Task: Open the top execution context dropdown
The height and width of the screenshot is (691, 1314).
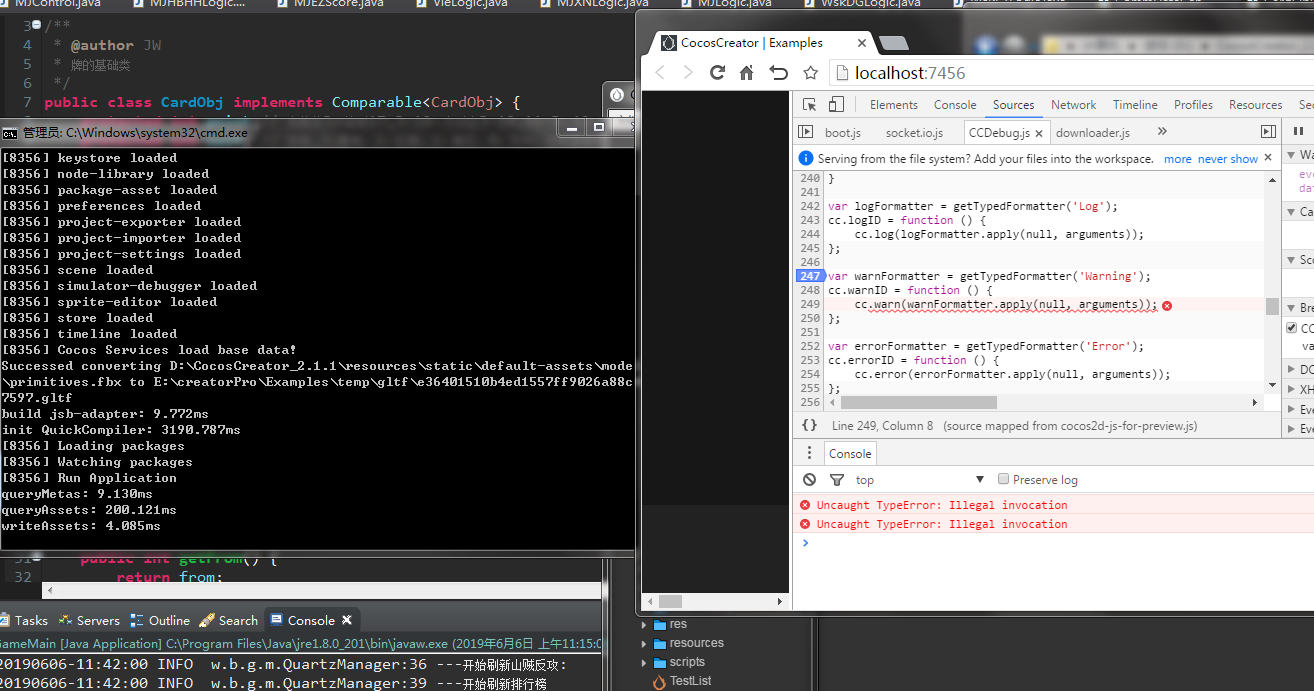Action: [x=979, y=480]
